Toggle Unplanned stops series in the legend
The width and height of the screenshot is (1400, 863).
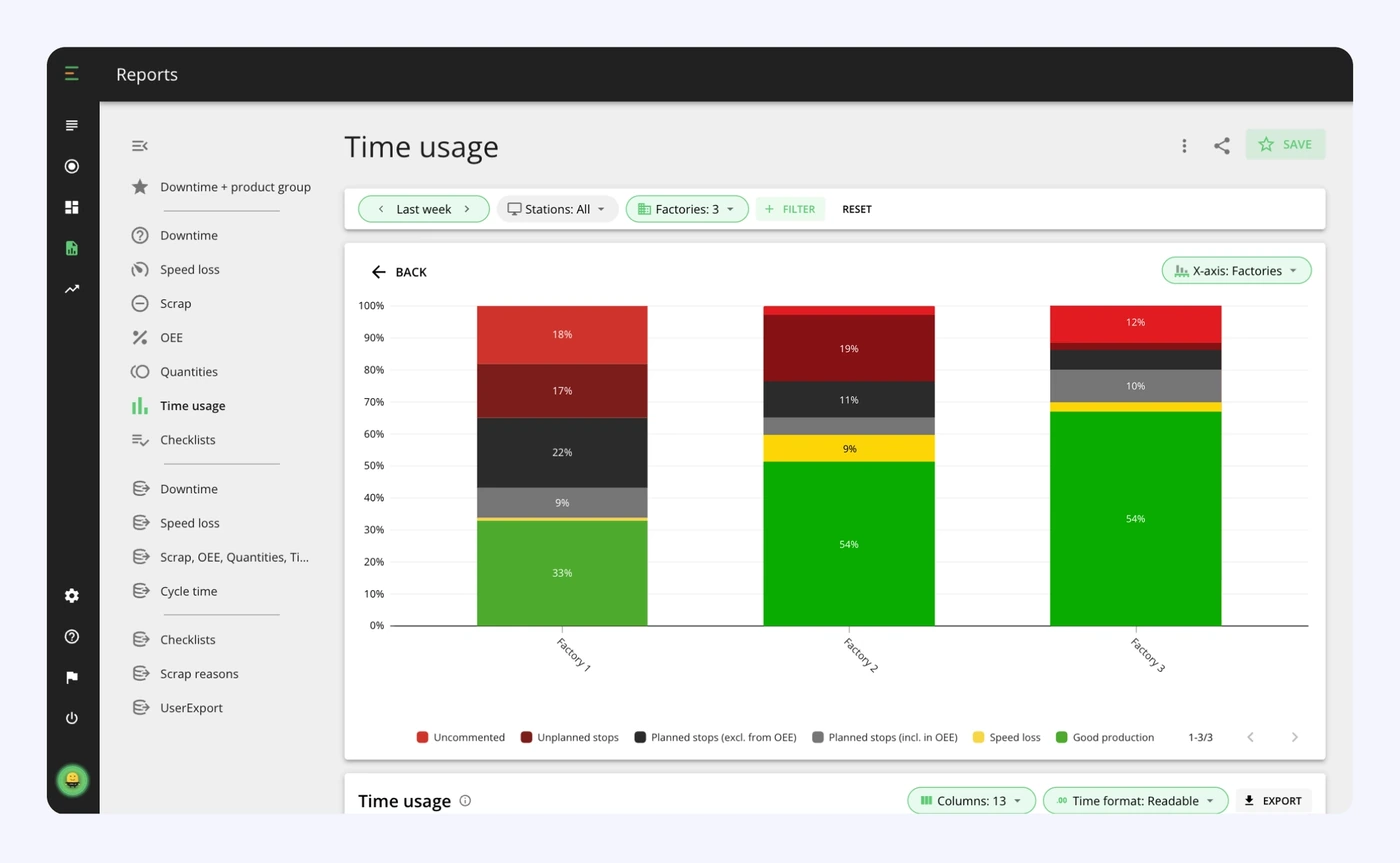(569, 737)
